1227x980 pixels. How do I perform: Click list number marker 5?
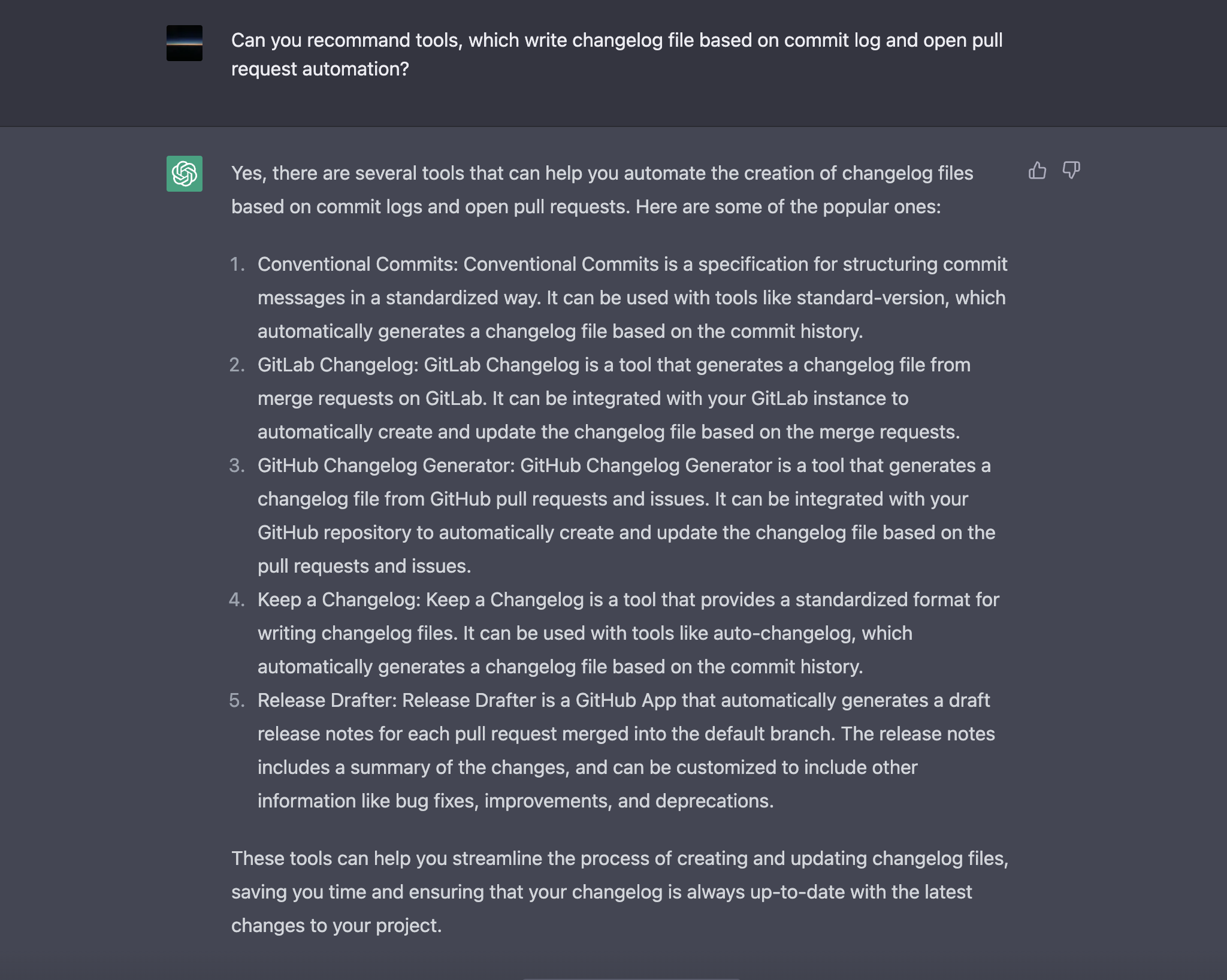(237, 700)
